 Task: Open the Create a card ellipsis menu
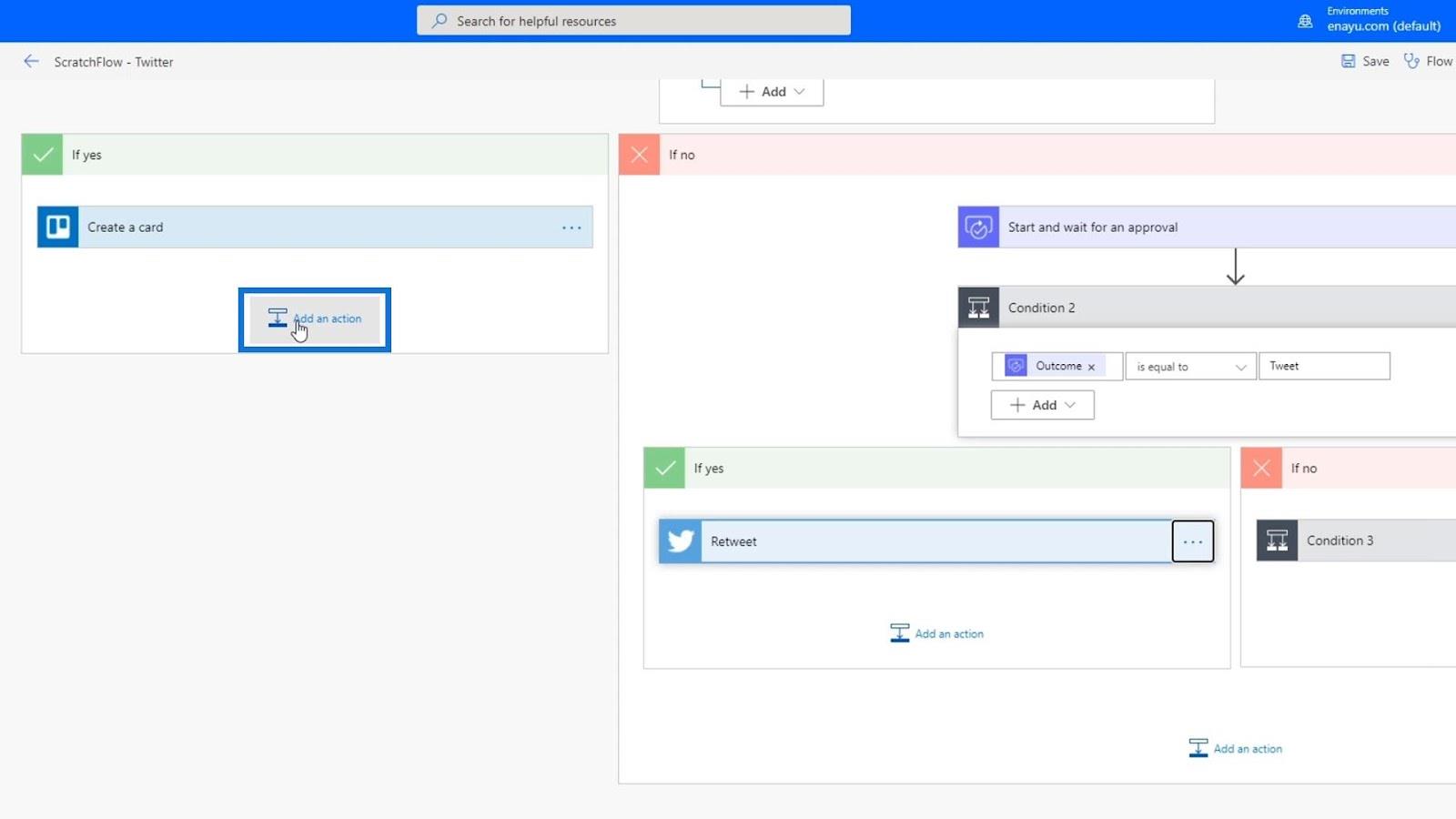coord(571,227)
